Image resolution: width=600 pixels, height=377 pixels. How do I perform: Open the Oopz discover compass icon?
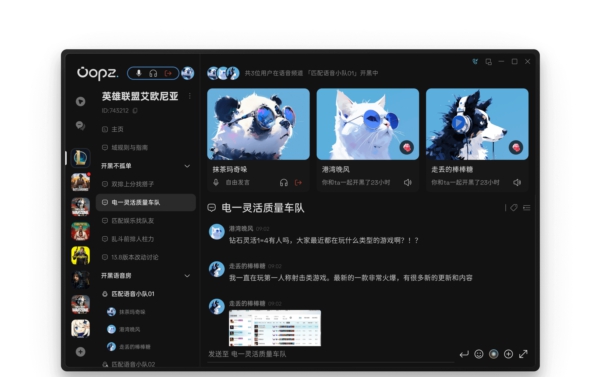tap(80, 101)
